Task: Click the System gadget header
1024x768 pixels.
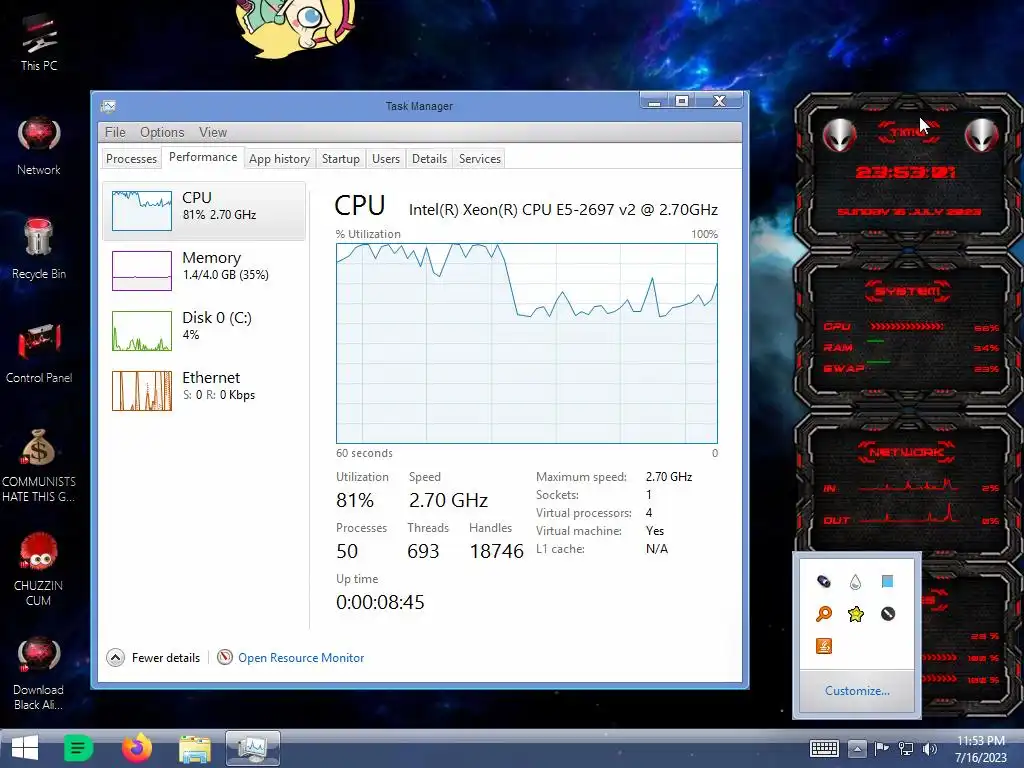Action: click(908, 291)
